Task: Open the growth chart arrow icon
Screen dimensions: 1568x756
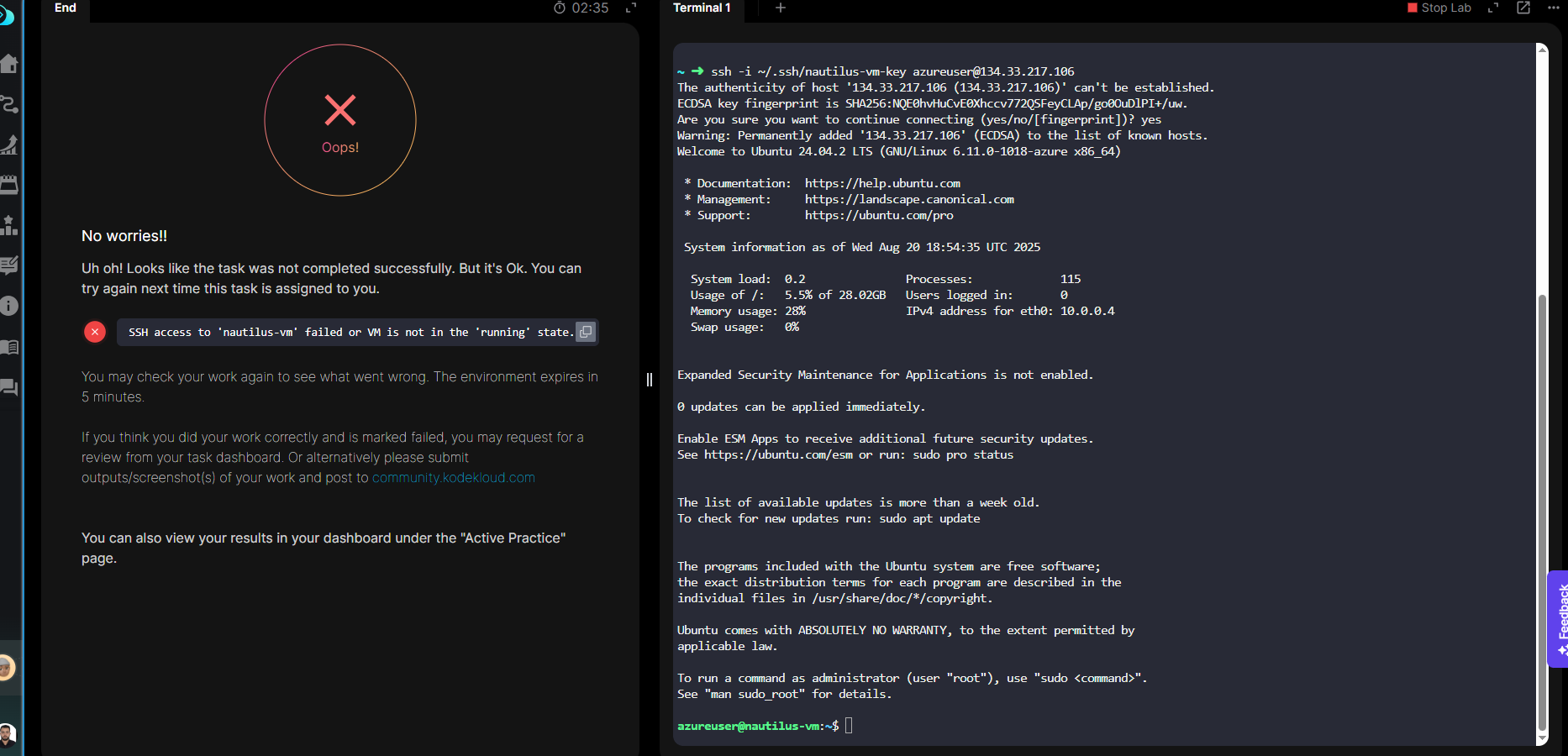Action: tap(9, 144)
